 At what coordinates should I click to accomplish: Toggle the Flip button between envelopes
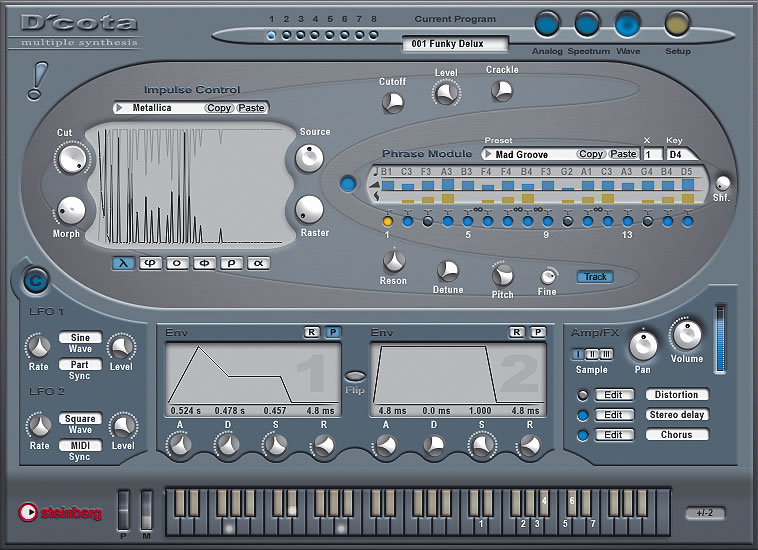coord(355,376)
